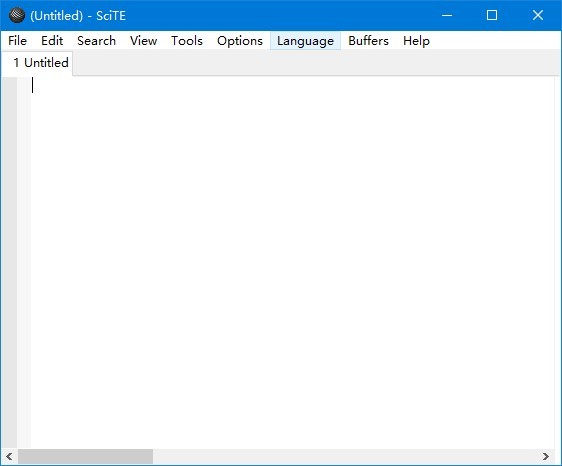Open the File menu

point(17,41)
